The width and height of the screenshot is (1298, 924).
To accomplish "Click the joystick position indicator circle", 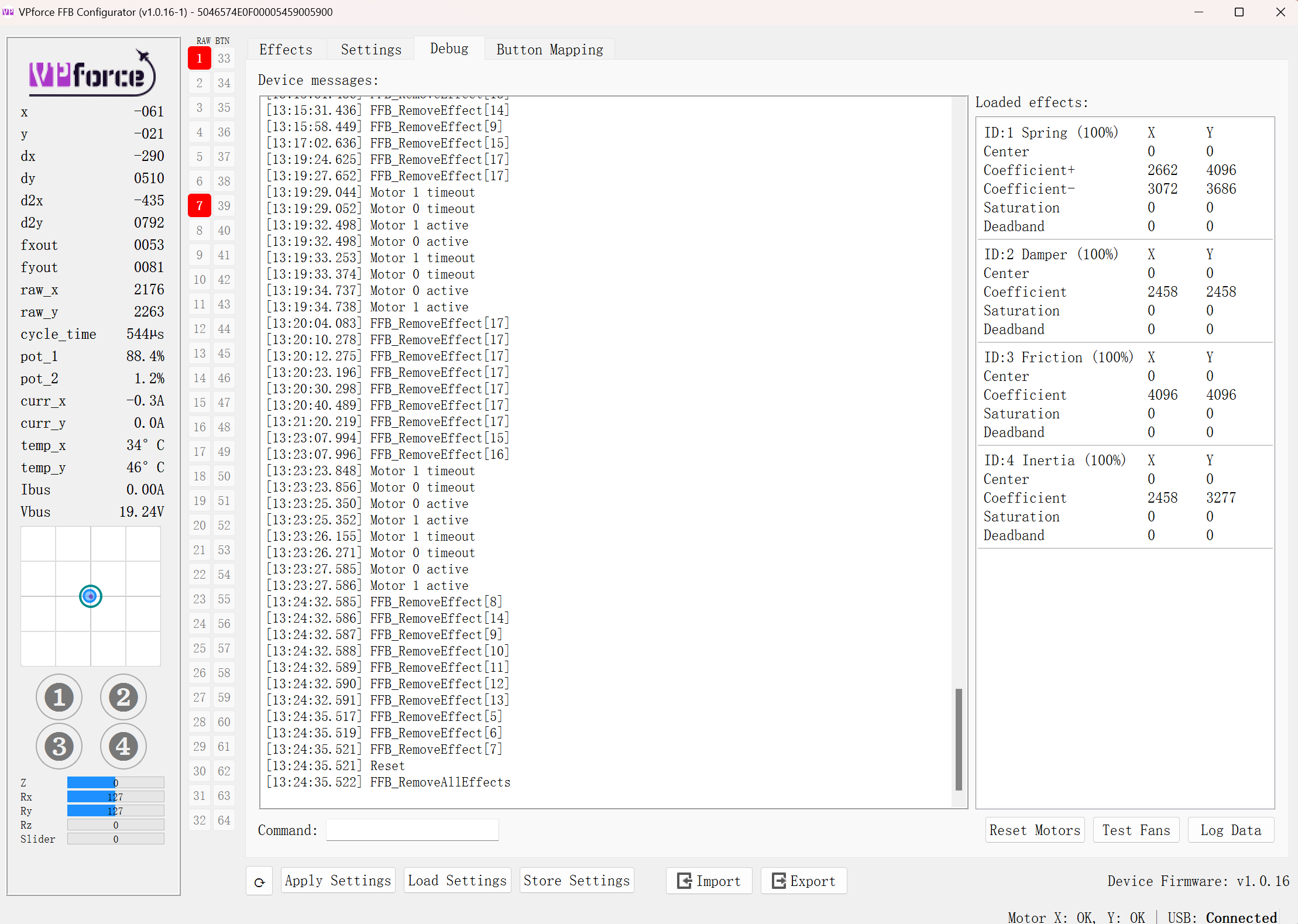I will pyautogui.click(x=91, y=596).
